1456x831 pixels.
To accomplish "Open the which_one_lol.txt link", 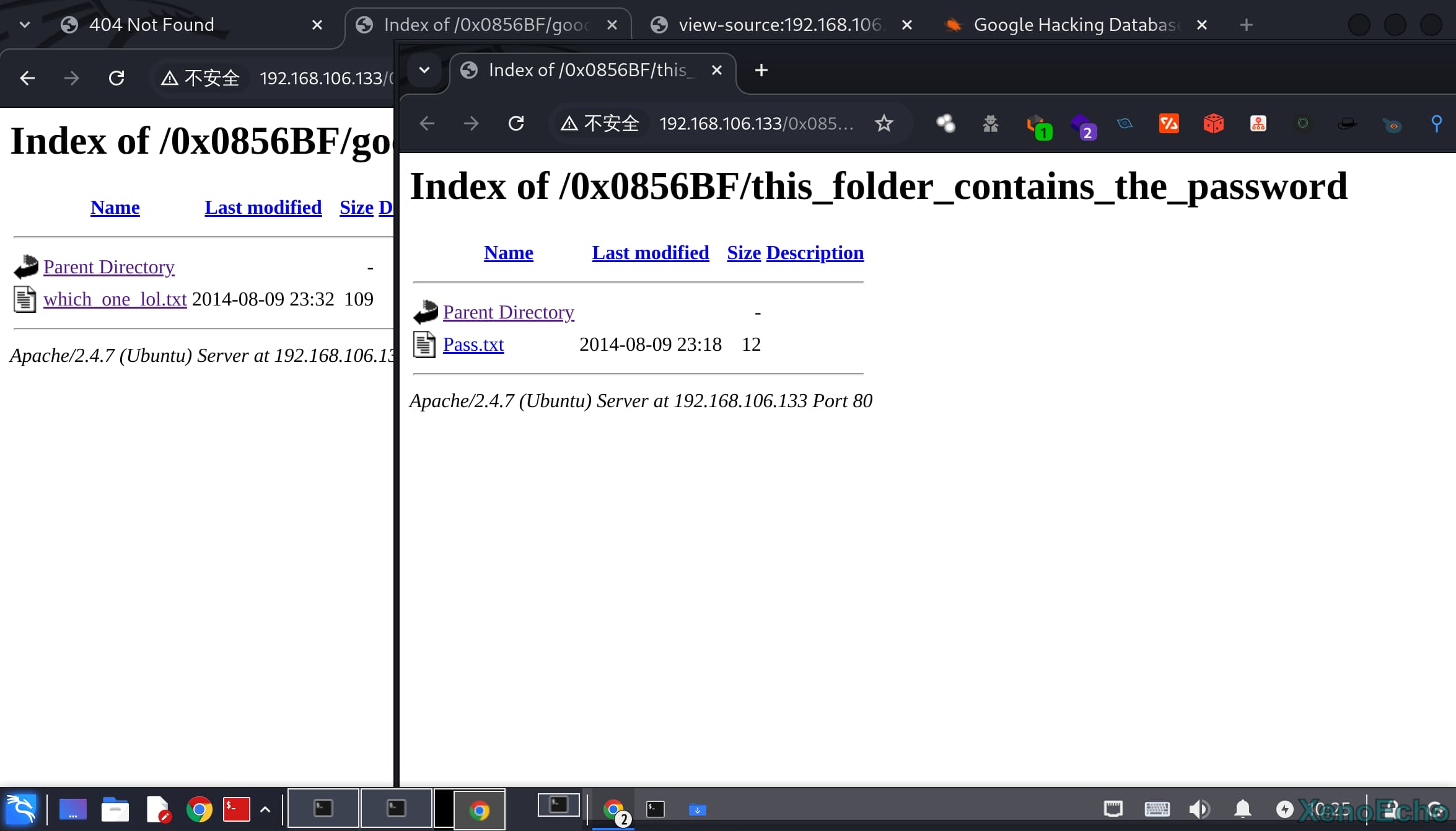I will [115, 299].
